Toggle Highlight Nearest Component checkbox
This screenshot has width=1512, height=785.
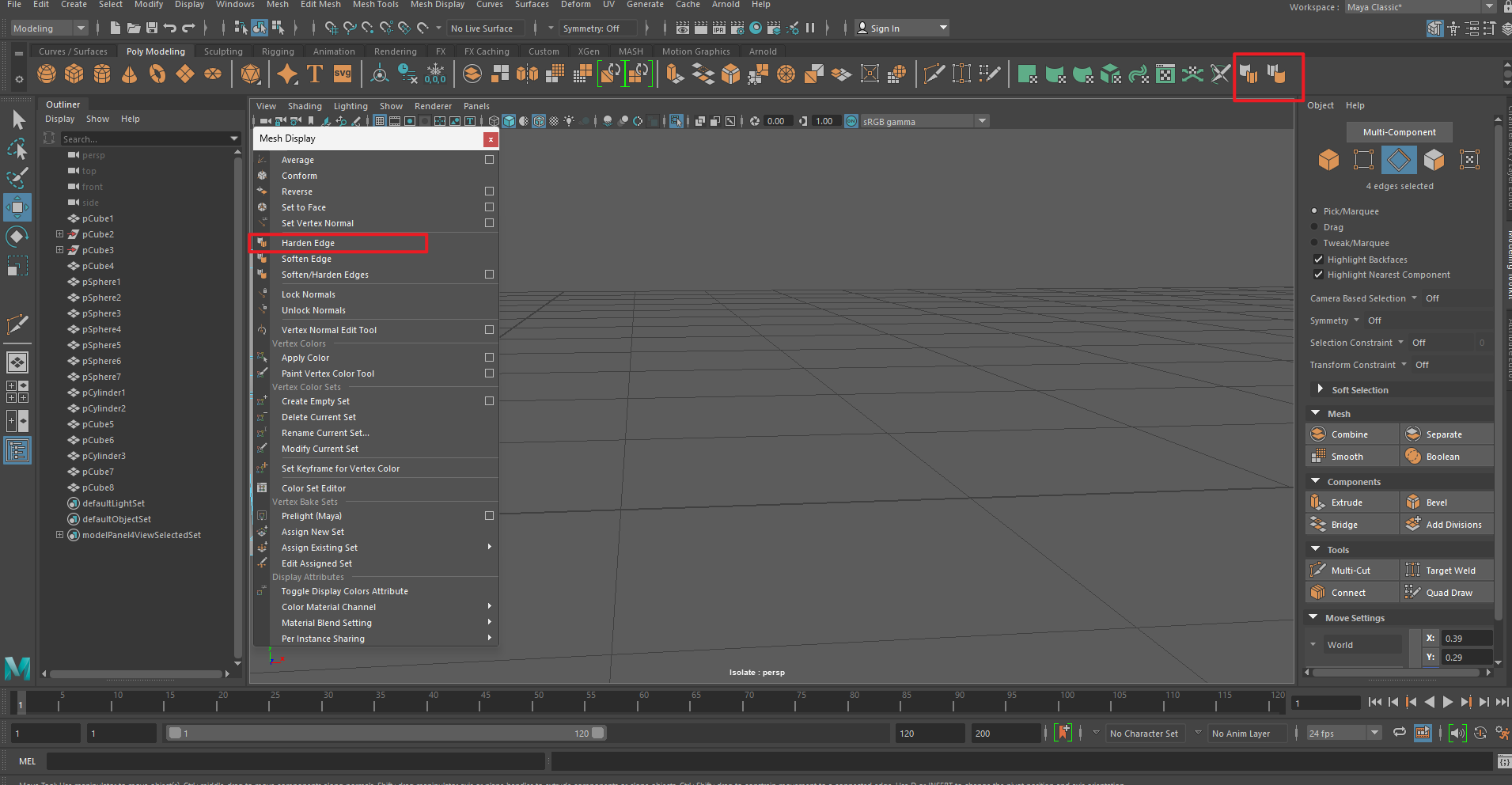1318,275
